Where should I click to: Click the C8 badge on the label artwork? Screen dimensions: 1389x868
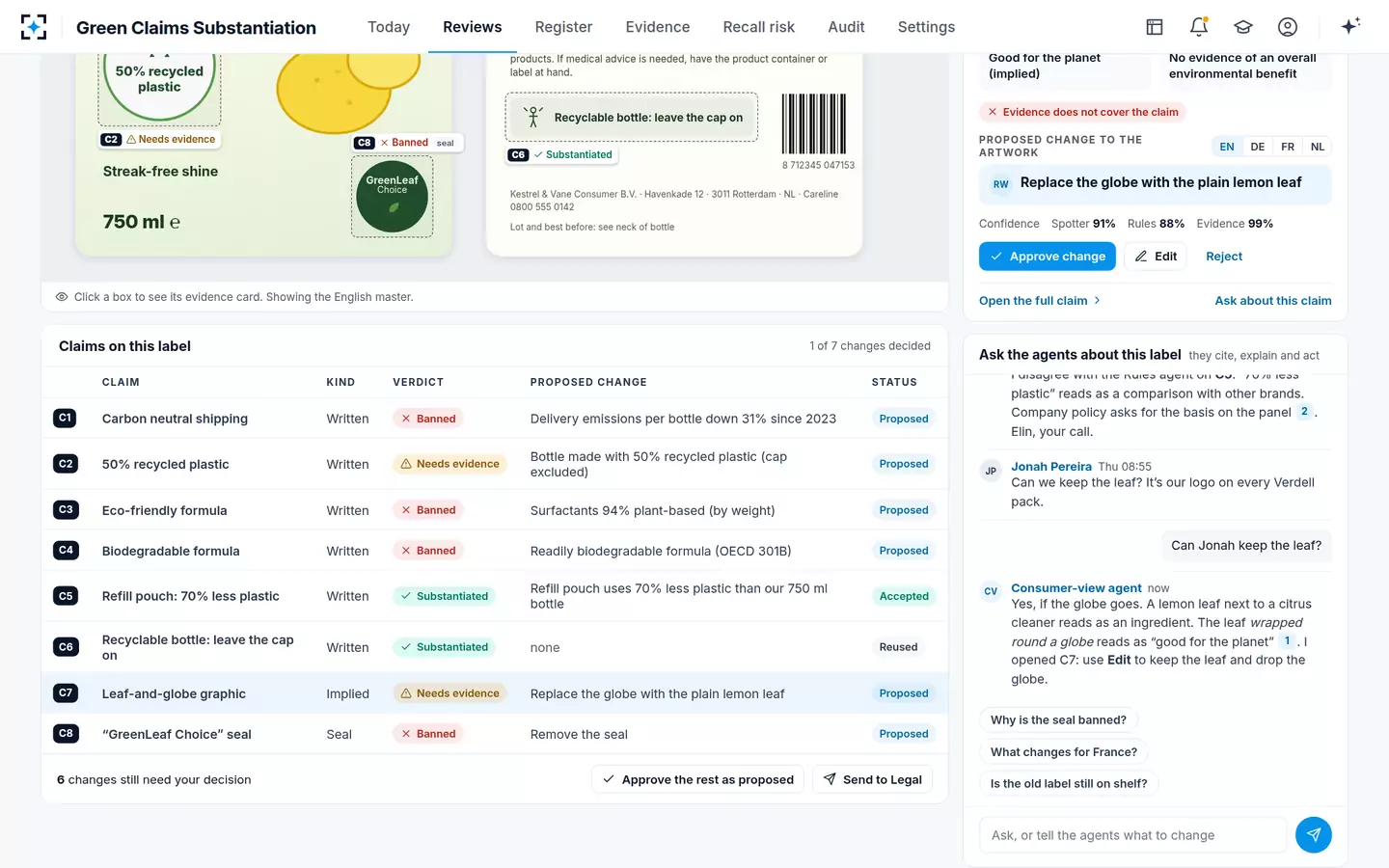click(364, 143)
